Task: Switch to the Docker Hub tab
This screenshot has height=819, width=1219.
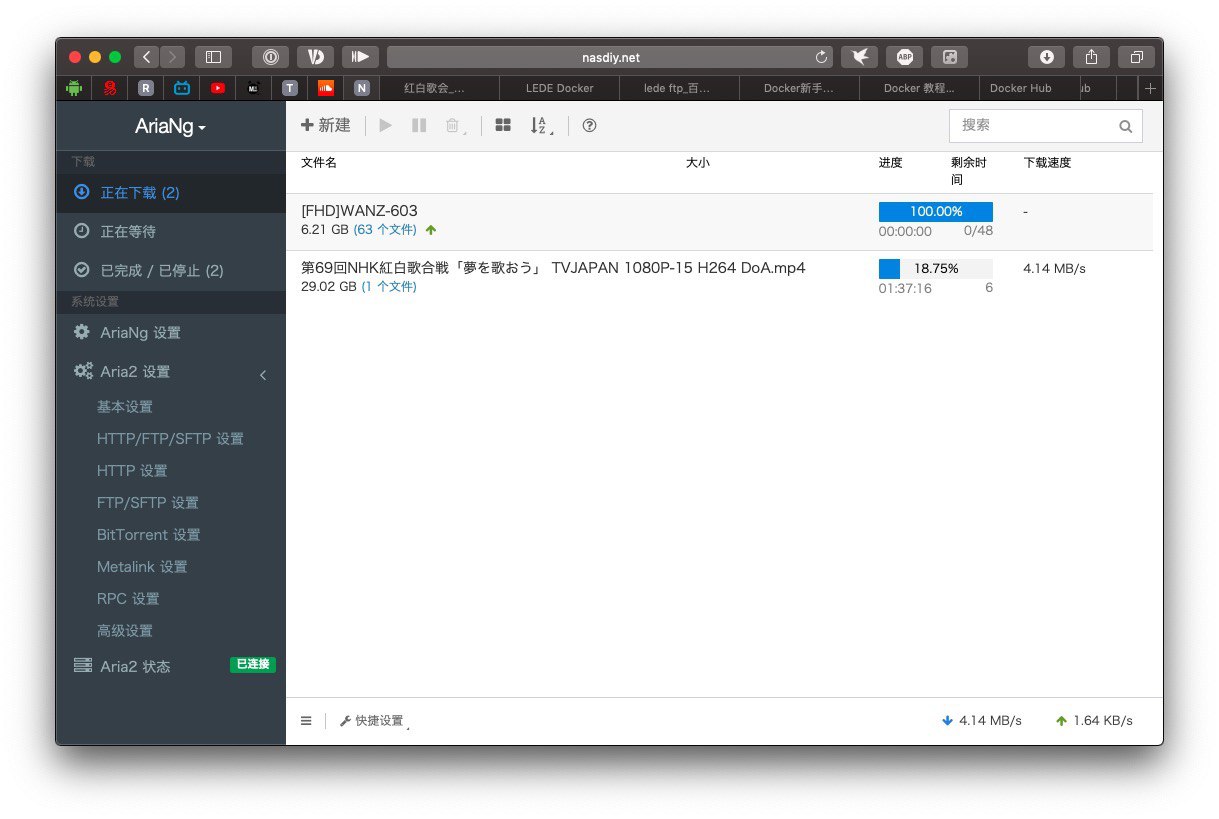Action: (1020, 88)
